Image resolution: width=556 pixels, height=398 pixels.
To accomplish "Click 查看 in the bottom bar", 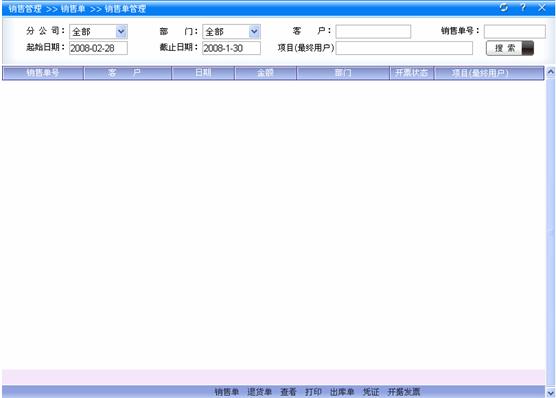I will click(x=288, y=392).
